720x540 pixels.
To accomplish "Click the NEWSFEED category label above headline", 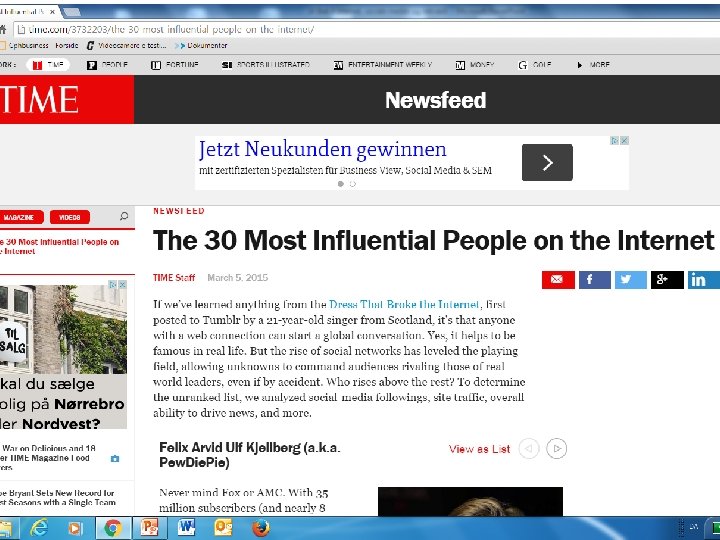I will [179, 211].
